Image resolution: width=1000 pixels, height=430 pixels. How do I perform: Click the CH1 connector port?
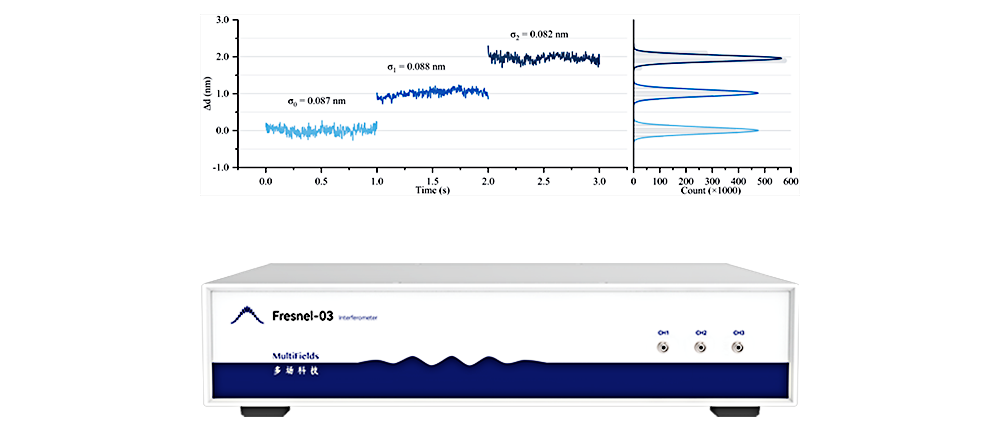(x=662, y=348)
